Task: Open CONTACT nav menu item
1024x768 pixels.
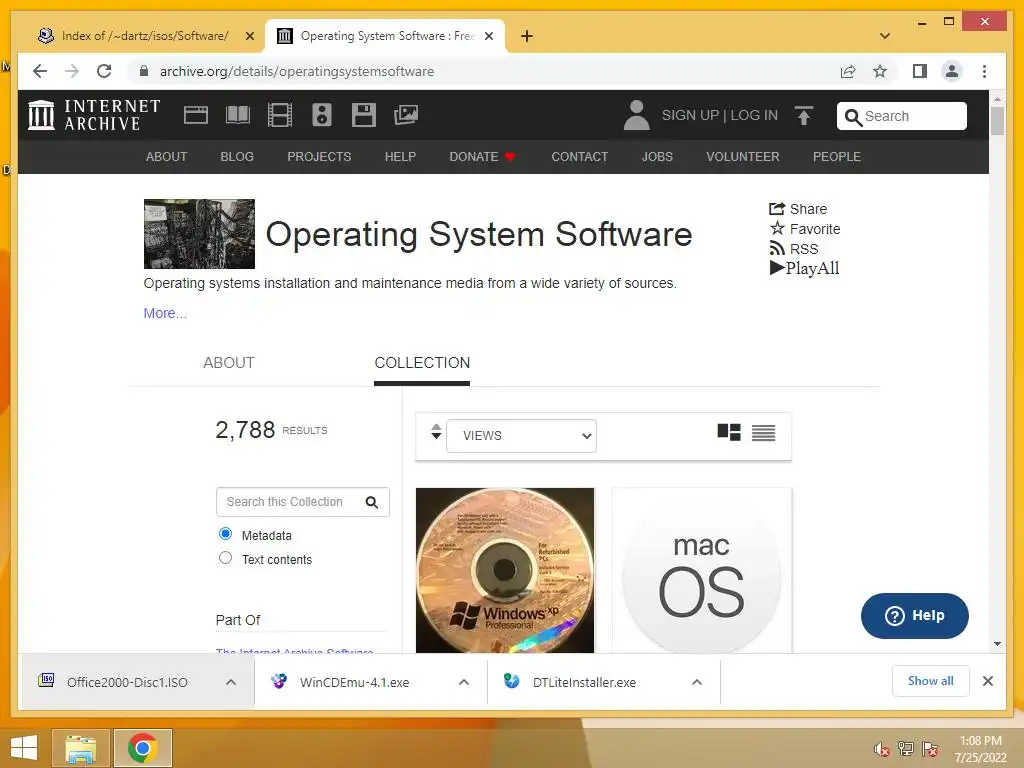Action: tap(579, 157)
